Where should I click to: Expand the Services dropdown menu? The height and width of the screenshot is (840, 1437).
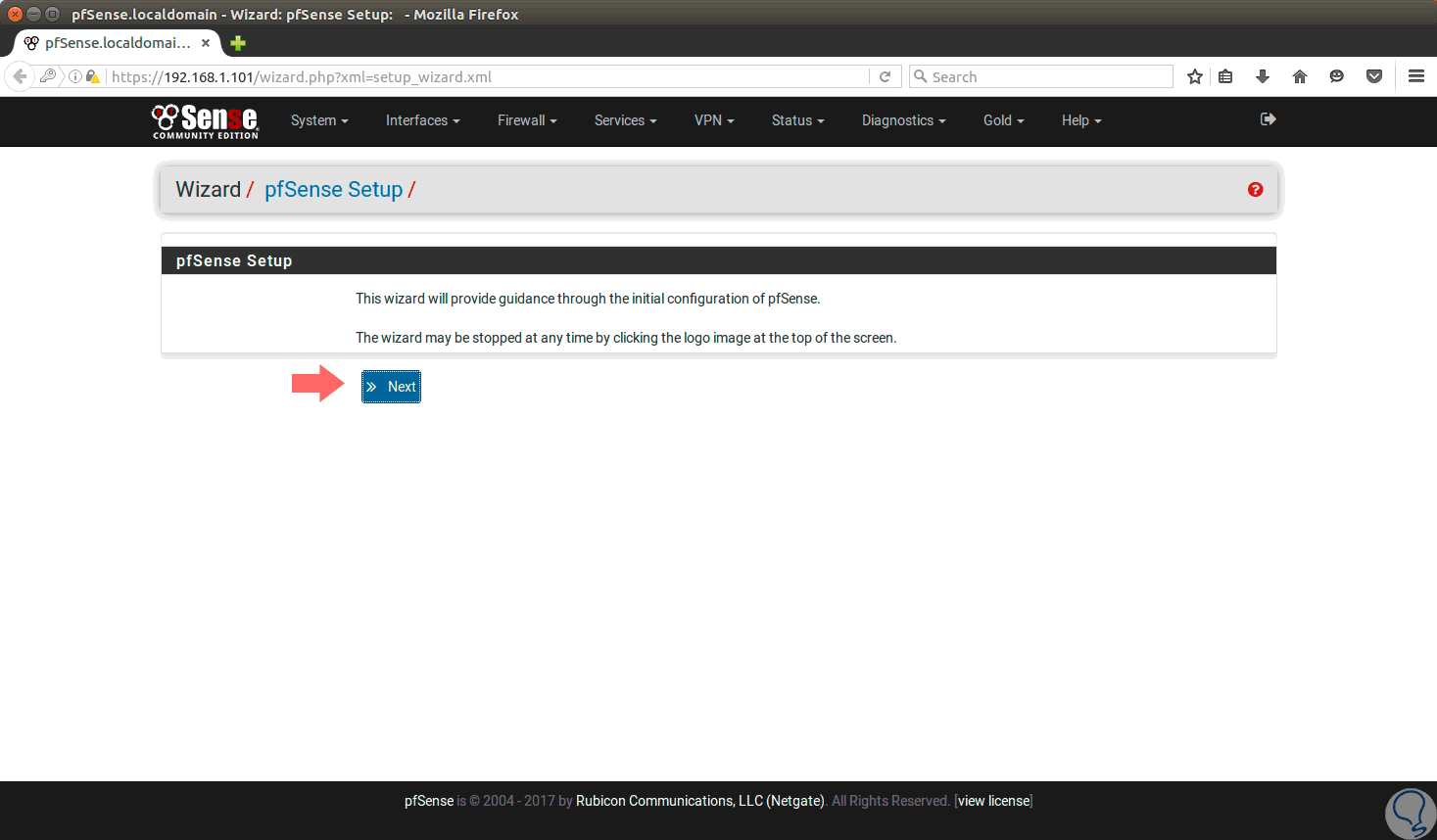click(625, 120)
